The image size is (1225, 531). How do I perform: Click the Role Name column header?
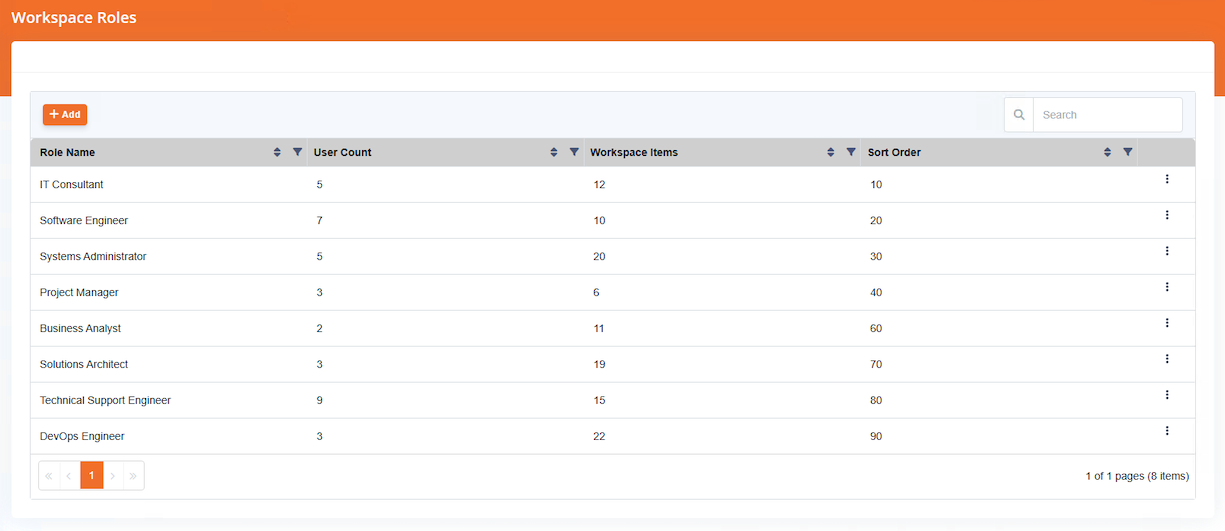68,152
